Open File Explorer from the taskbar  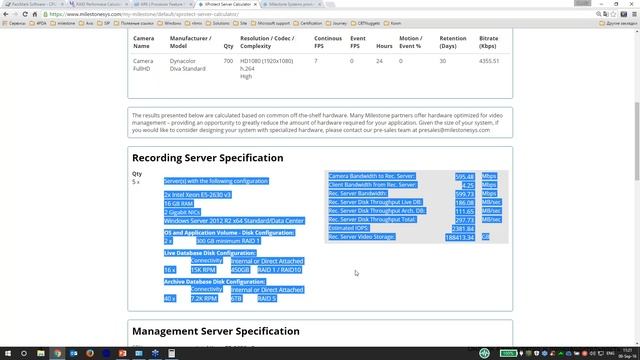(x=40, y=353)
